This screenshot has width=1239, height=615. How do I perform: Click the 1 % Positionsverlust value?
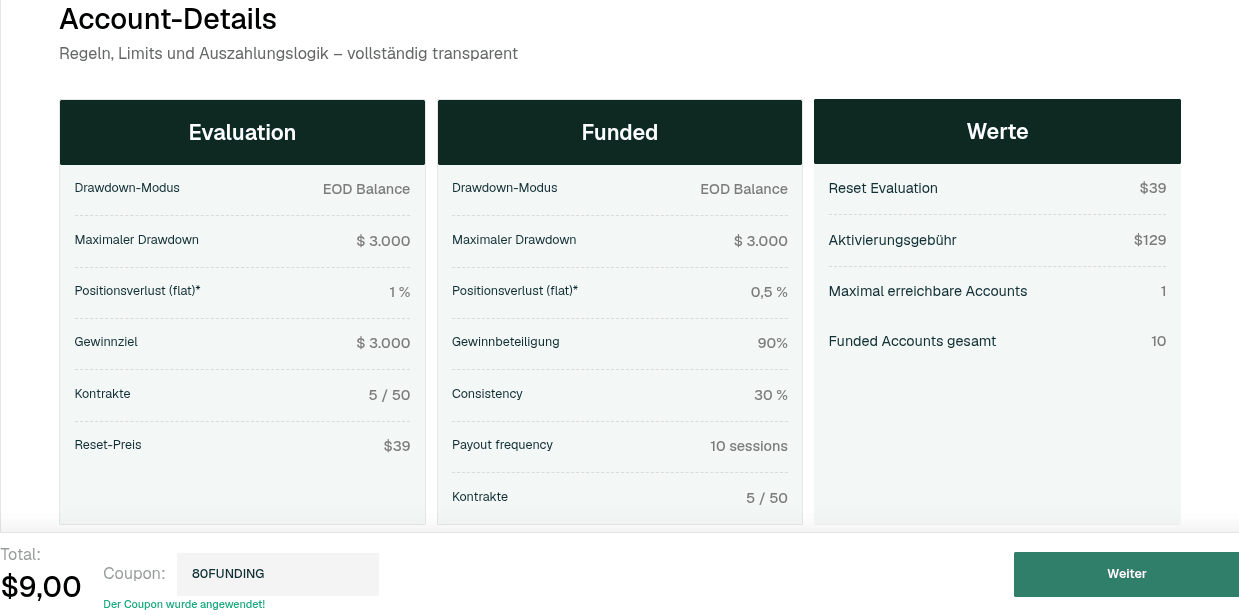point(399,292)
